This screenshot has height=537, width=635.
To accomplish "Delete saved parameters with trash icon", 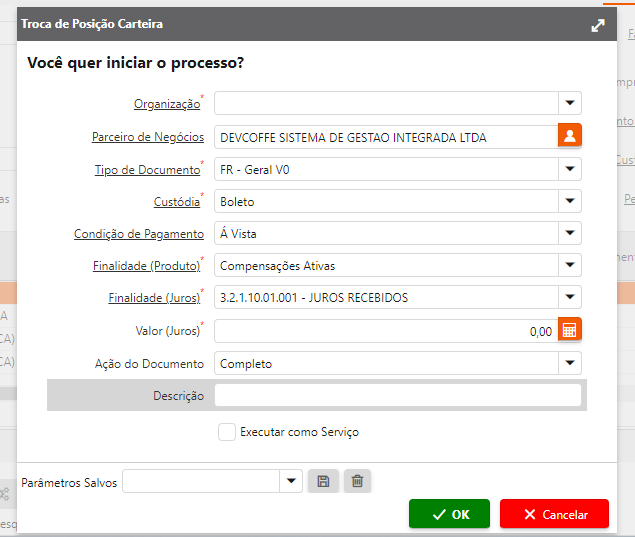I will pyautogui.click(x=357, y=482).
